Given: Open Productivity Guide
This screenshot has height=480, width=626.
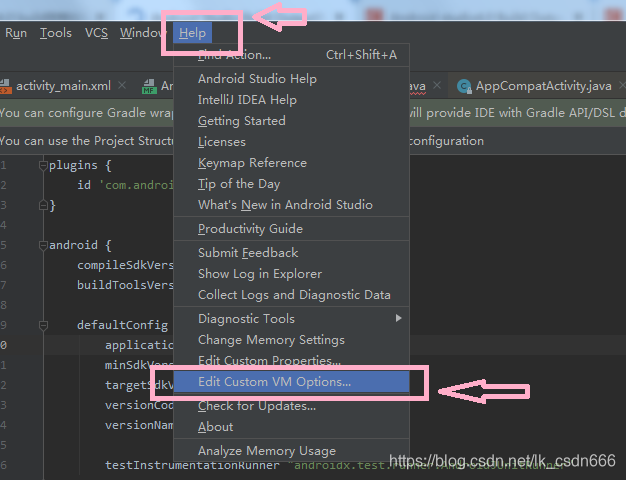Looking at the screenshot, I should pos(291,229).
